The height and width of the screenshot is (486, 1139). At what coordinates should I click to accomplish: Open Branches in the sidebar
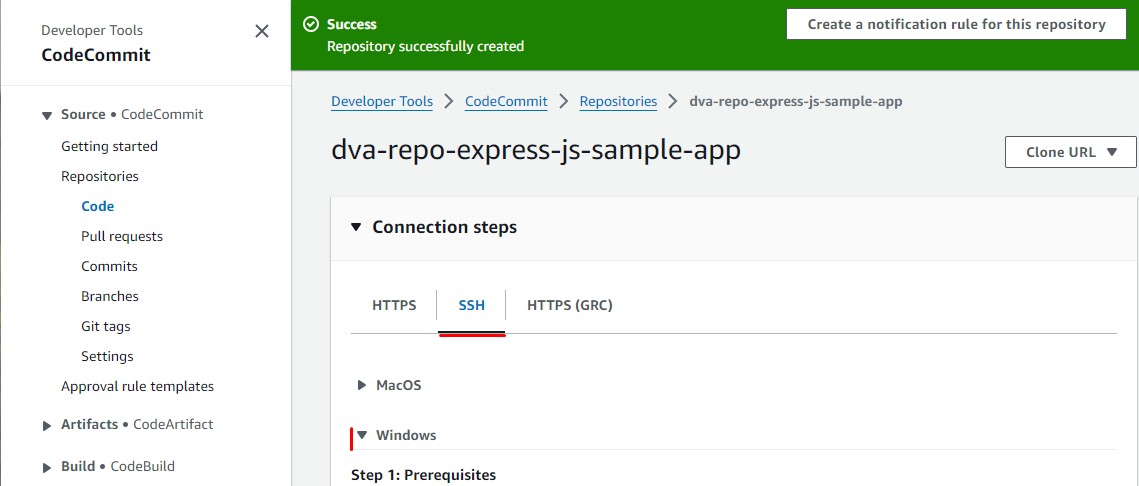point(110,296)
